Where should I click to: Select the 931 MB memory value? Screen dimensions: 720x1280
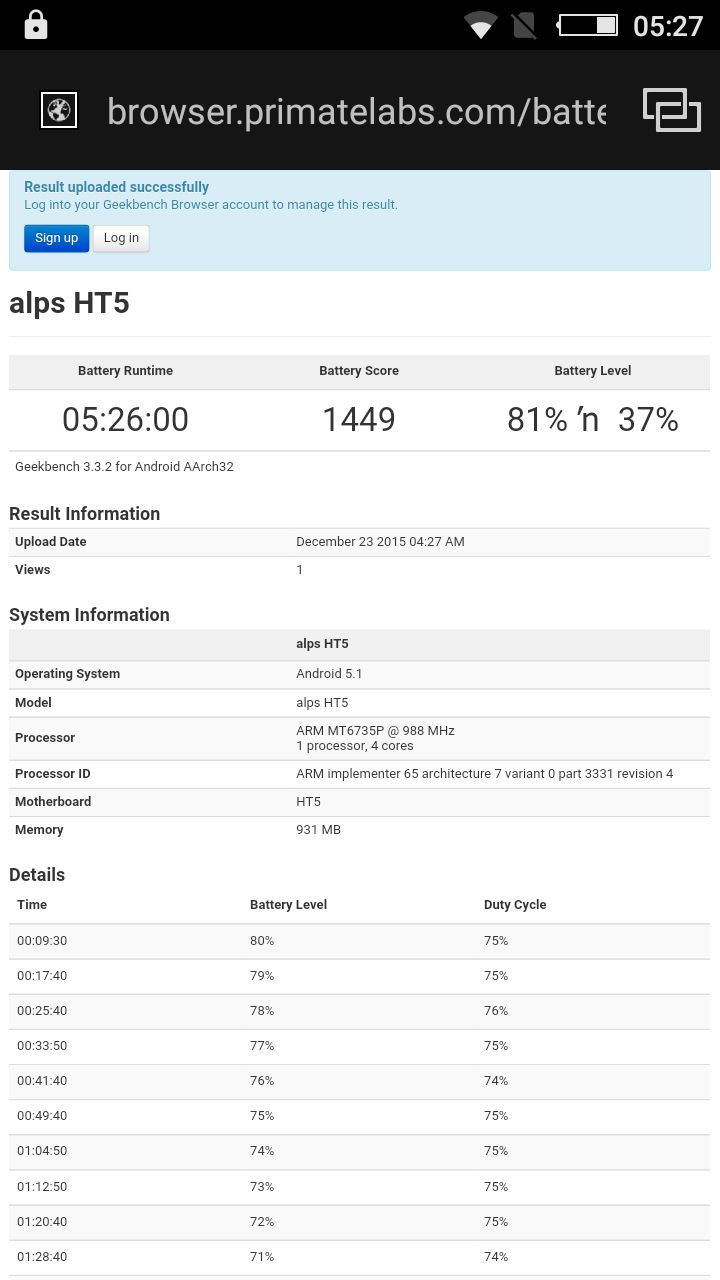pos(318,830)
